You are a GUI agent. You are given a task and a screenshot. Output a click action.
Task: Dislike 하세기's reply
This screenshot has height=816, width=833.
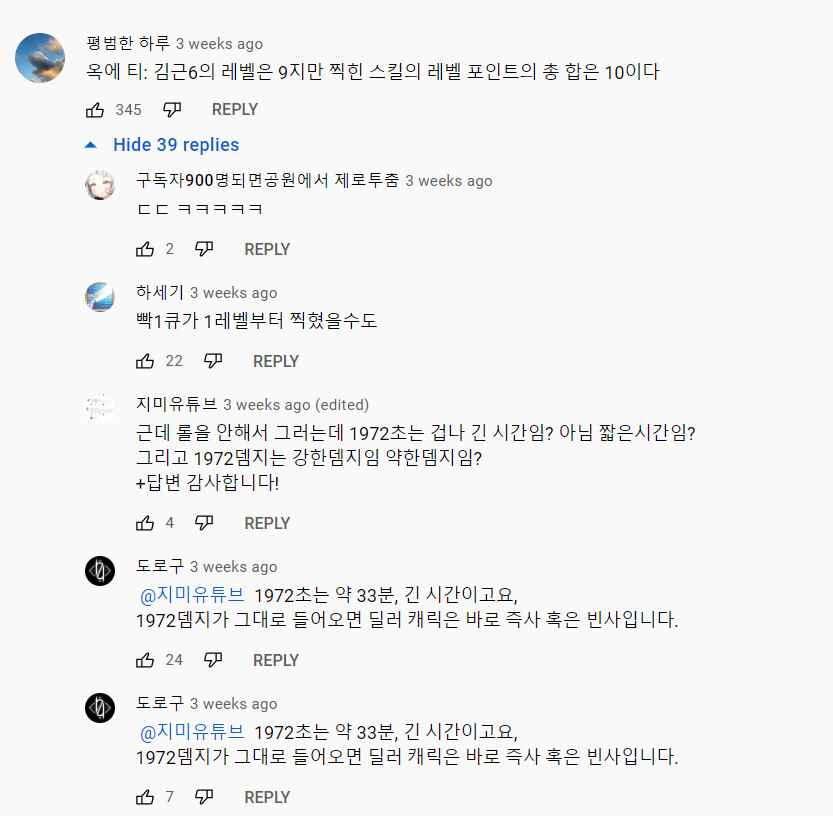[212, 361]
